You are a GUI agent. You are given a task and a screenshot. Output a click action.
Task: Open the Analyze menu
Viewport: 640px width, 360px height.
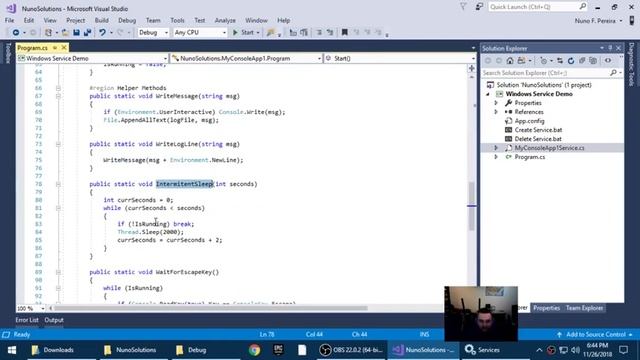[225, 20]
